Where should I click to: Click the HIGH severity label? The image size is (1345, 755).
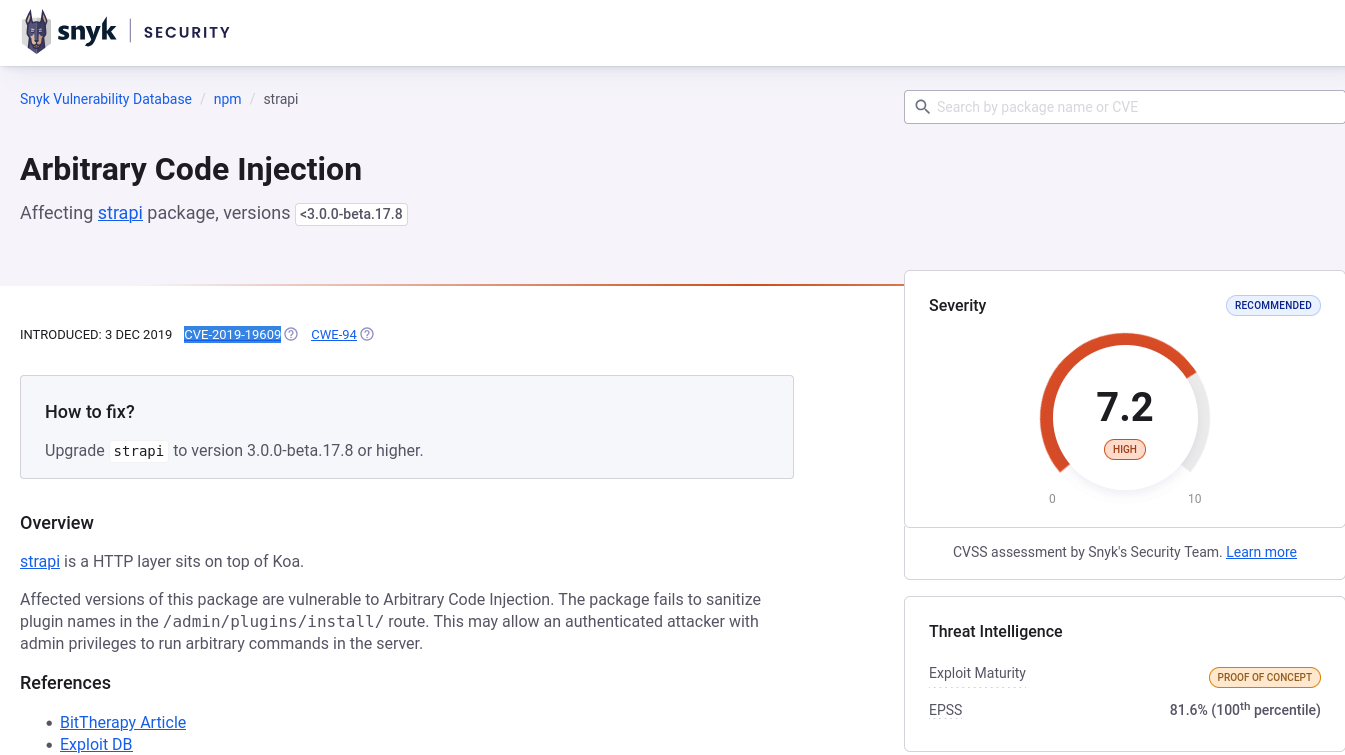pyautogui.click(x=1124, y=449)
